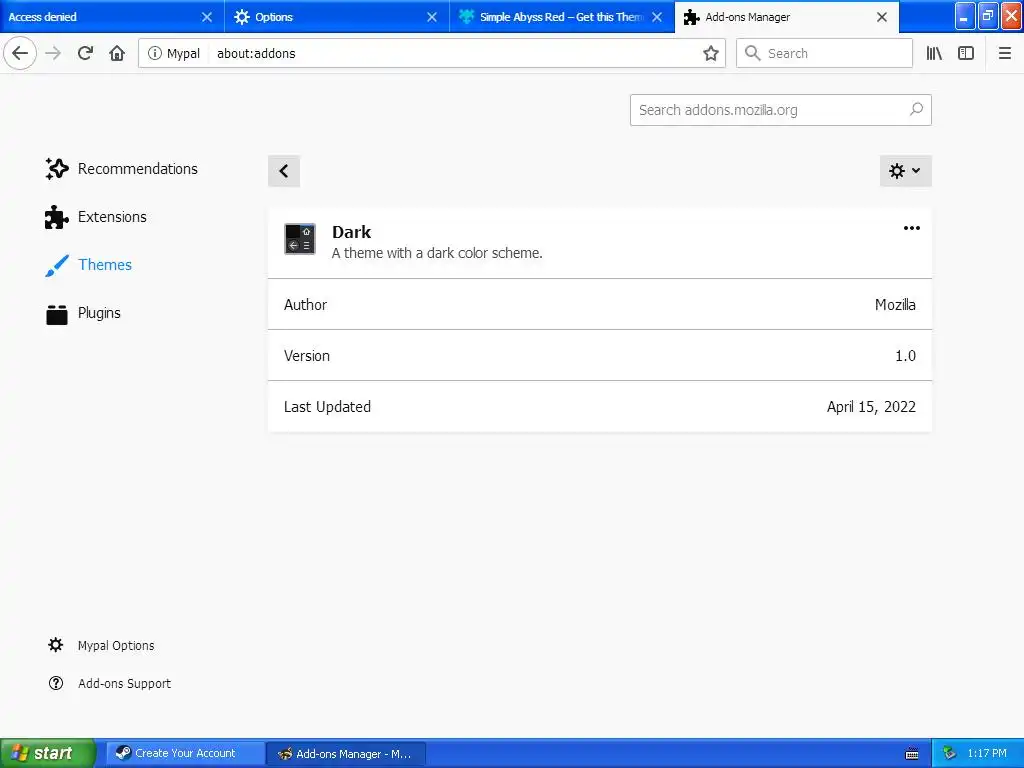
Task: Click the Dark theme preview icon
Action: [300, 239]
